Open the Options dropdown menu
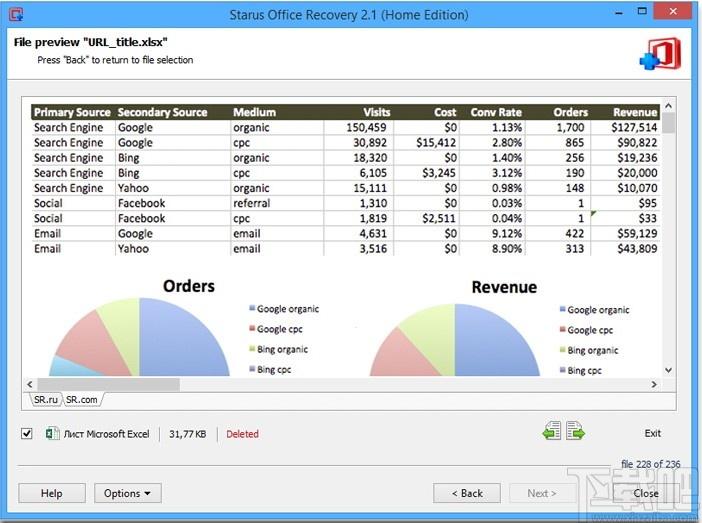The width and height of the screenshot is (702, 523). (128, 493)
